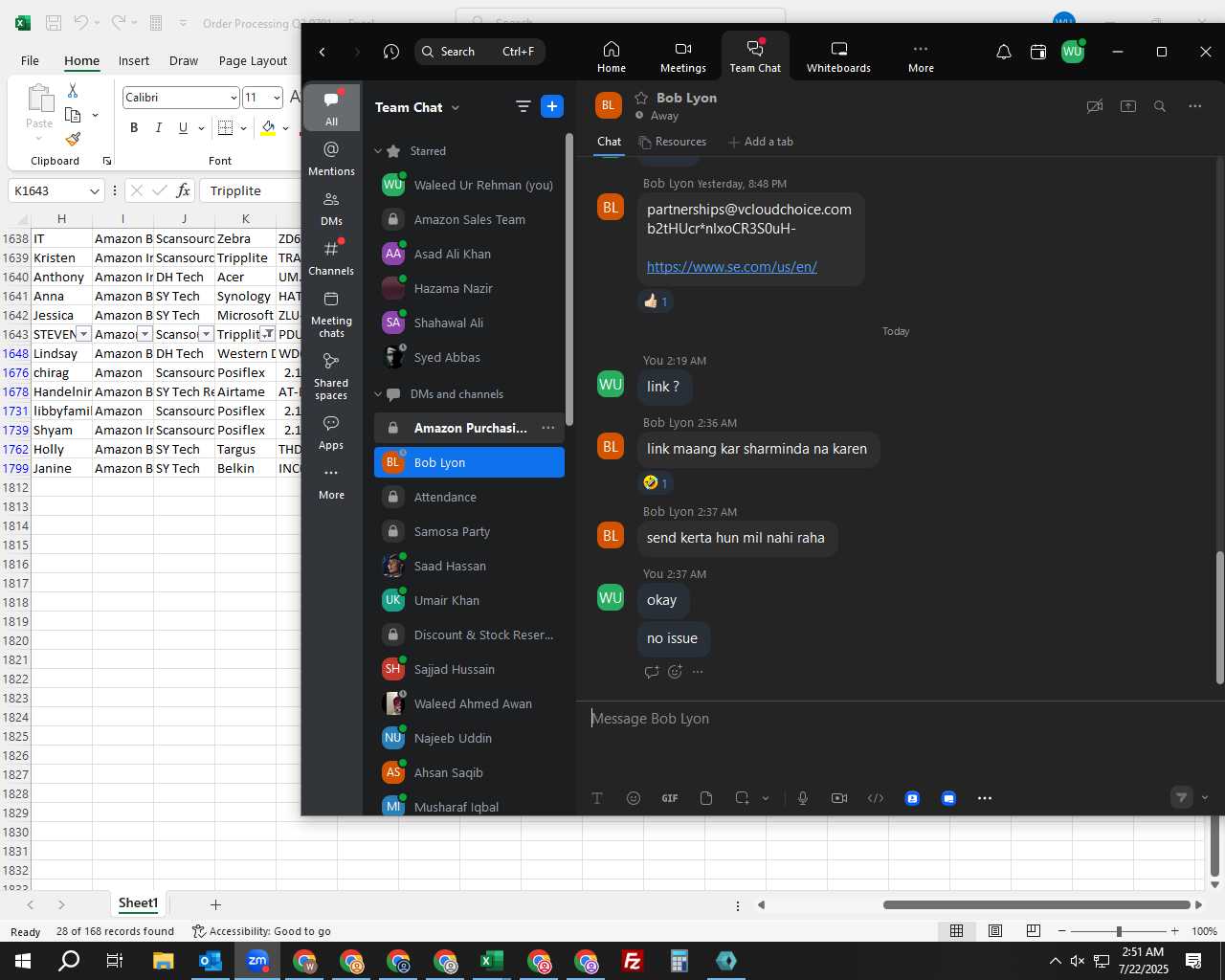The height and width of the screenshot is (980, 1225).
Task: Toggle Bold in Excel ribbon
Action: [x=134, y=127]
